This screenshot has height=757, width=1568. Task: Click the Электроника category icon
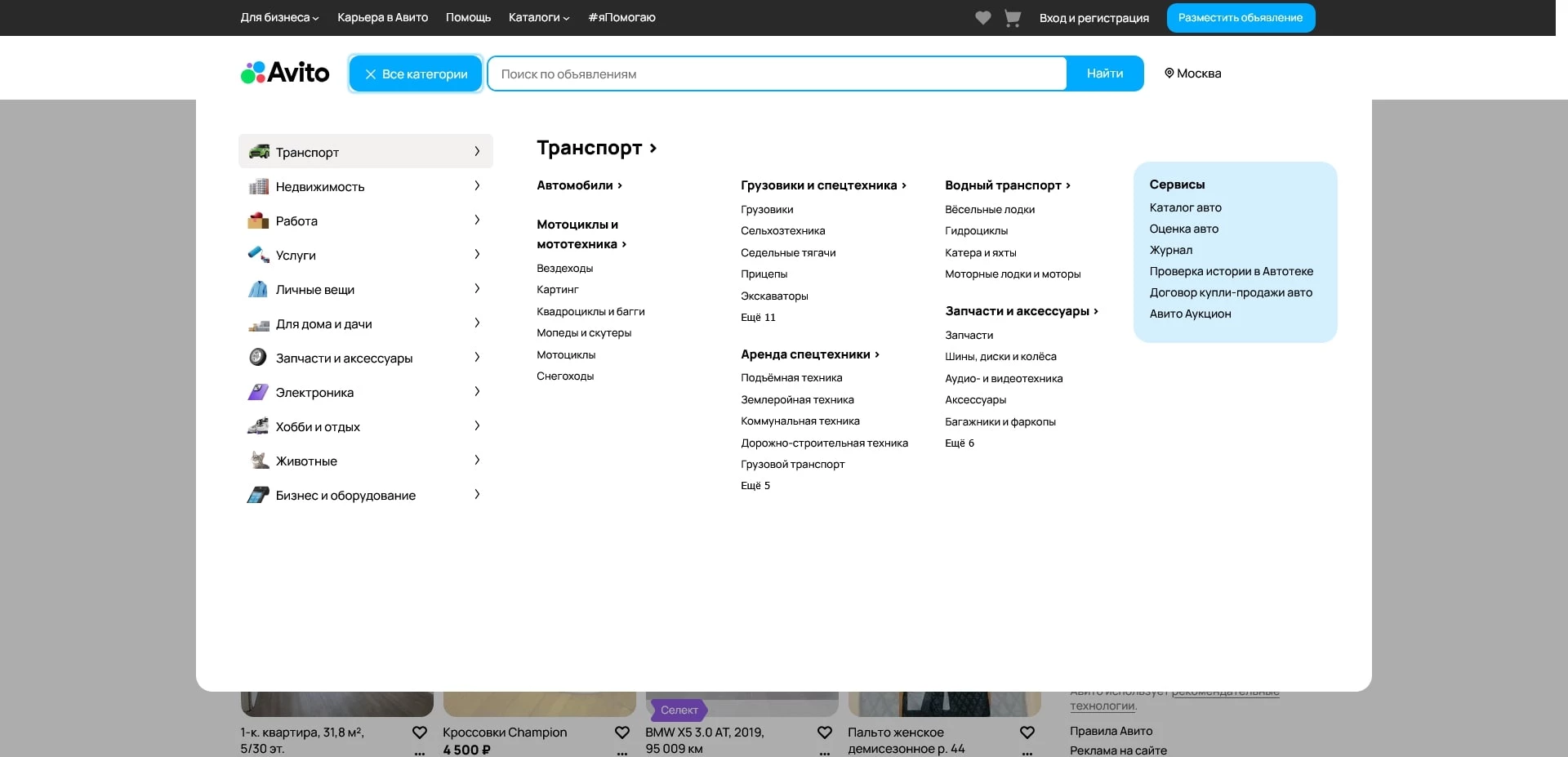pos(258,392)
